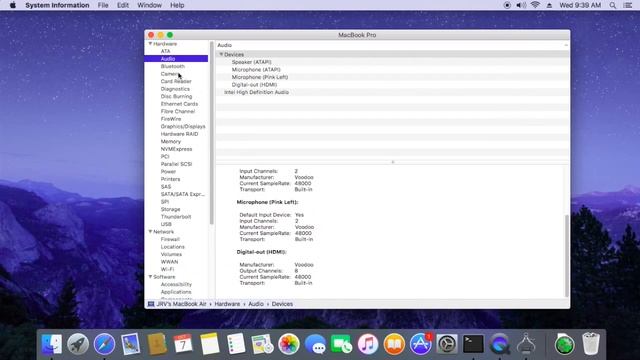Launch Launchpad rocket icon in dock
This screenshot has height=360, width=640.
(78, 344)
